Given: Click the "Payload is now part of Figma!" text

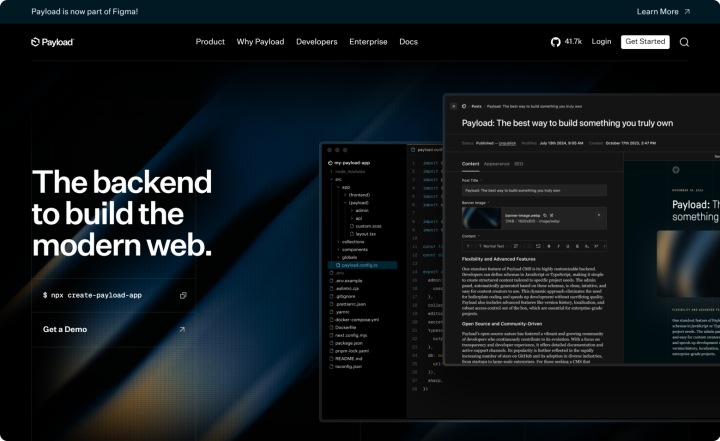Looking at the screenshot, I should [84, 12].
